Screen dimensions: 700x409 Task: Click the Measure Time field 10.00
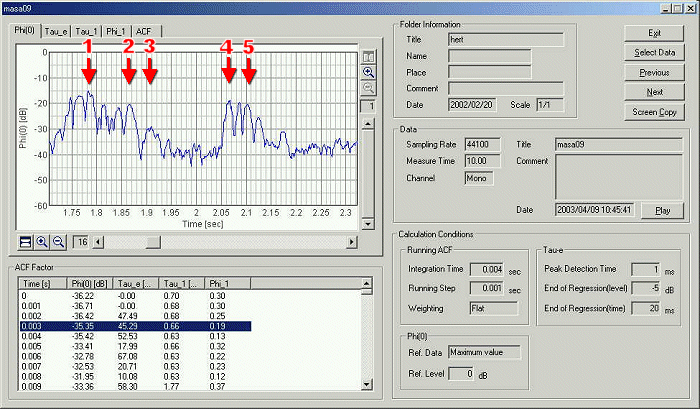(x=482, y=161)
